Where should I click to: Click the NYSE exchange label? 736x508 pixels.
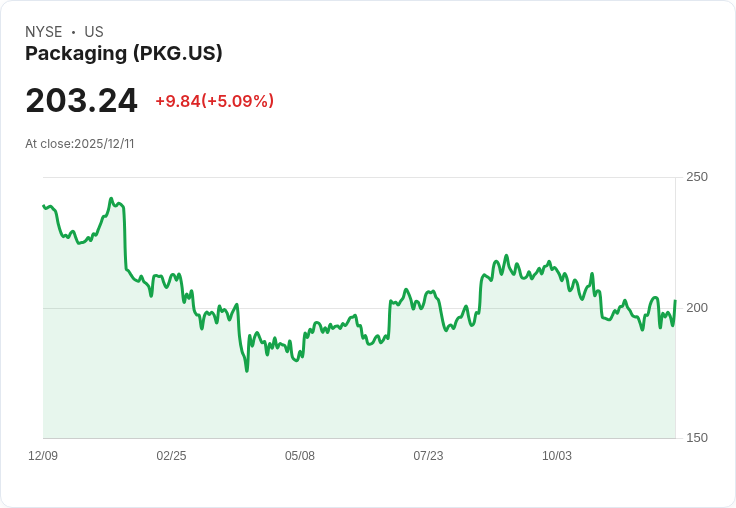click(44, 32)
